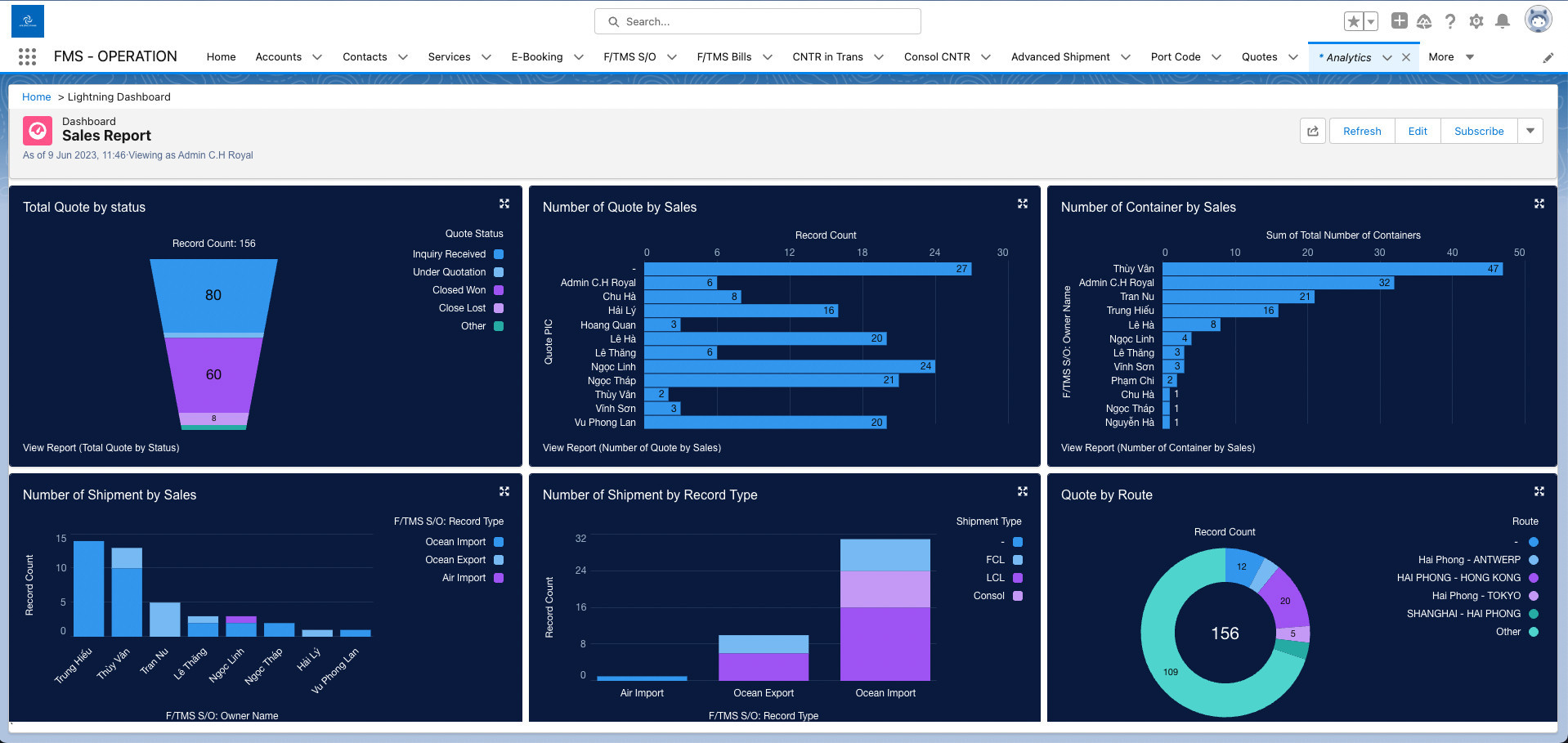Image resolution: width=1568 pixels, height=743 pixels.
Task: Expand the Quote by Route chart
Action: pyautogui.click(x=1539, y=491)
